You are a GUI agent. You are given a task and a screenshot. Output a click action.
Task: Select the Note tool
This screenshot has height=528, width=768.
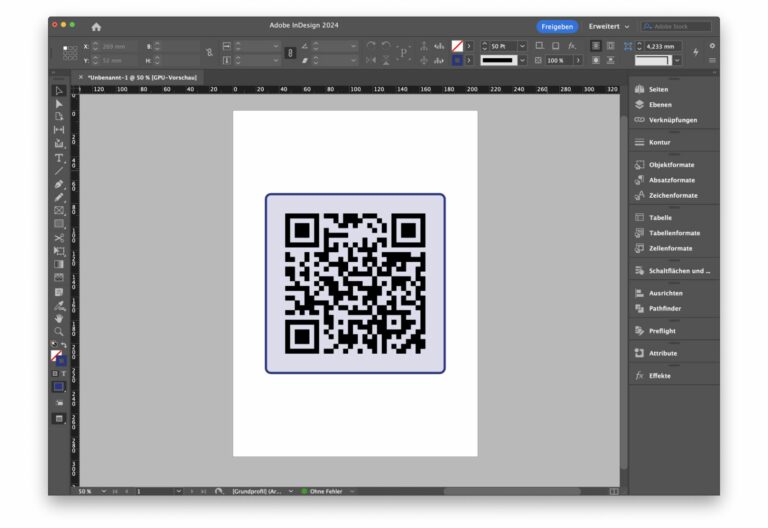point(59,292)
